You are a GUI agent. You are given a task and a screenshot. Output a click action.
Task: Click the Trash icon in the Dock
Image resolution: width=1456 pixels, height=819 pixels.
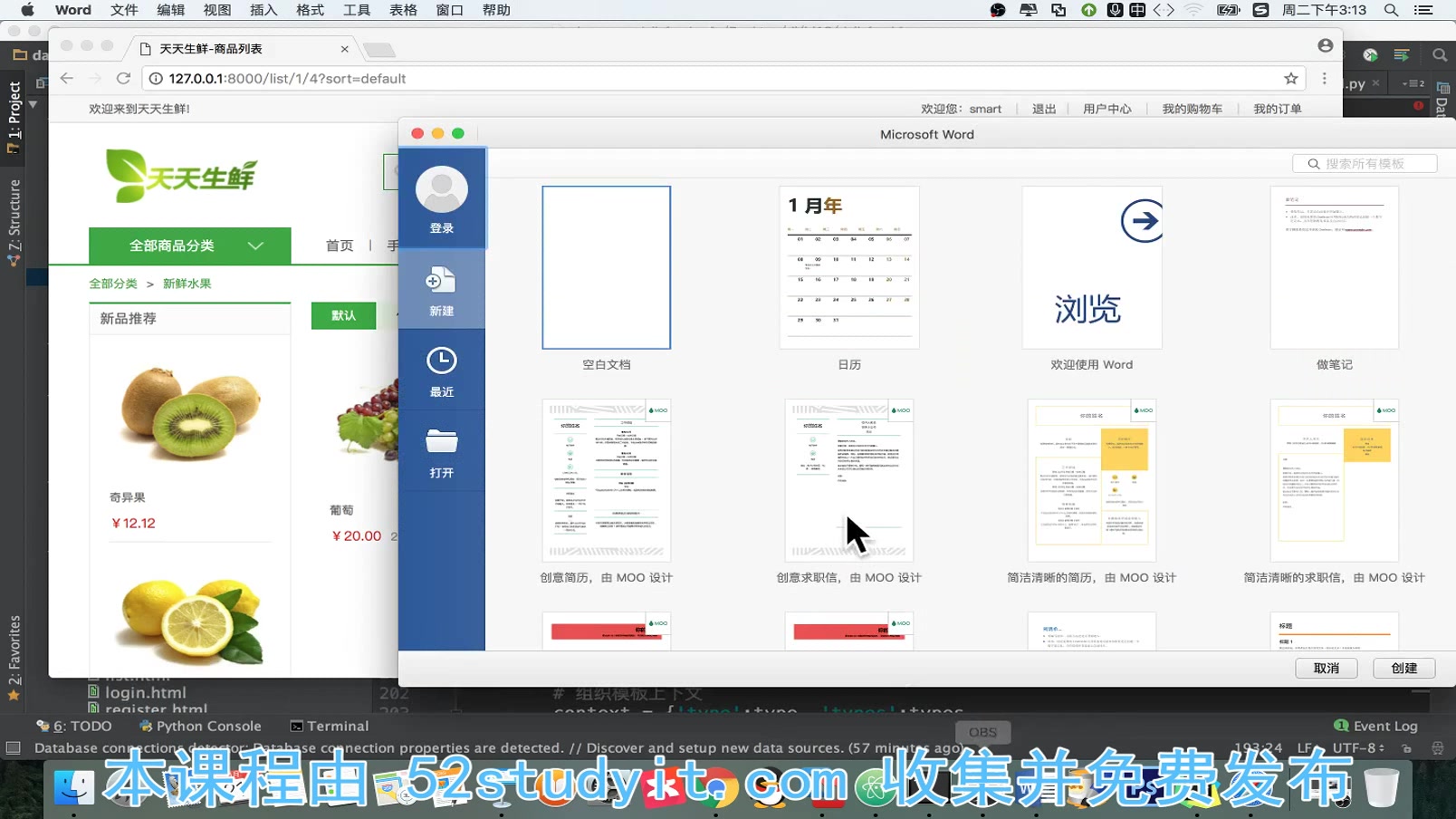(x=1381, y=786)
